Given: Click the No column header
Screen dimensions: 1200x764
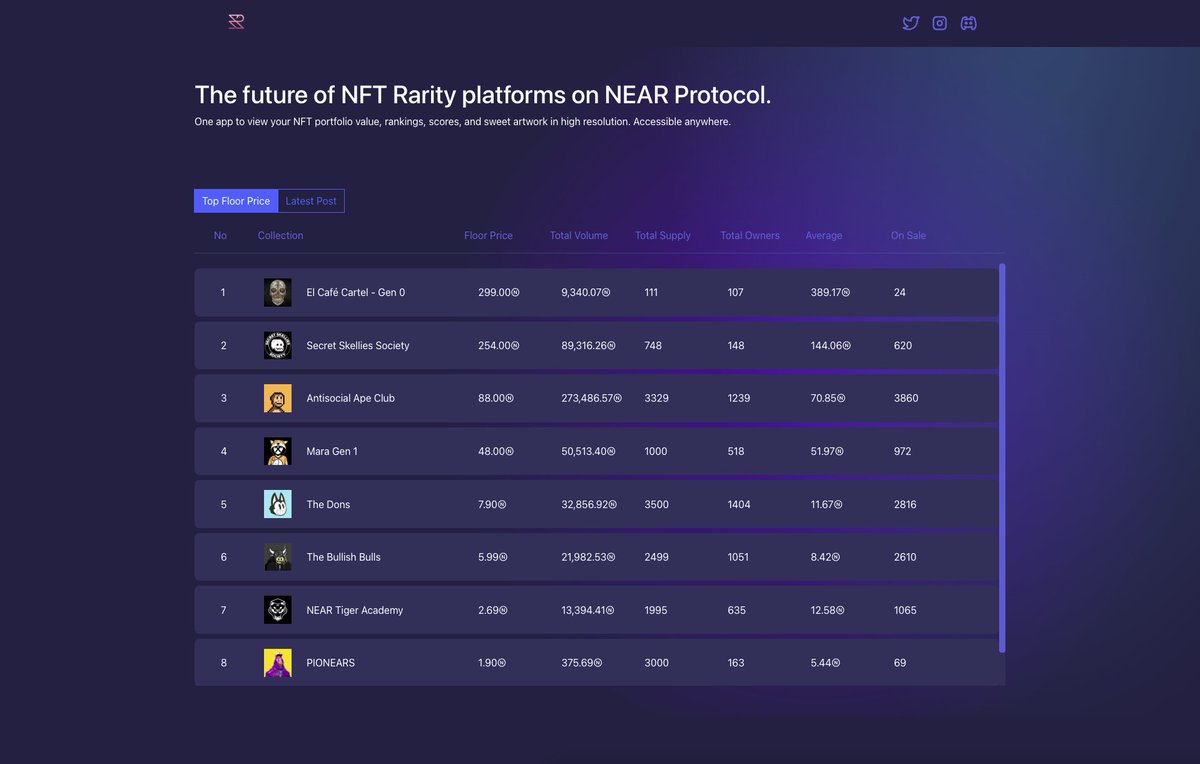Looking at the screenshot, I should [220, 236].
